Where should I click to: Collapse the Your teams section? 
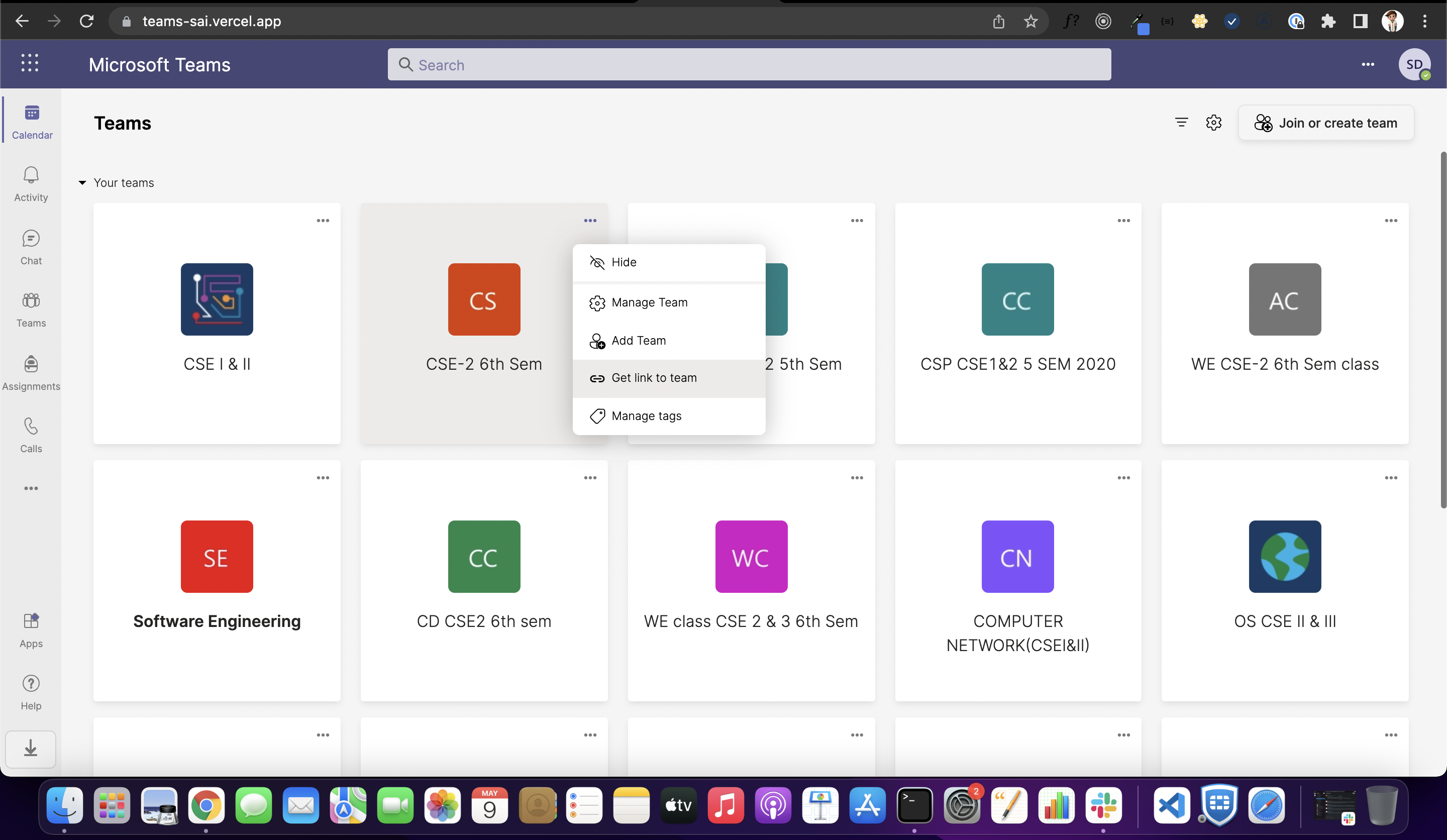pos(82,182)
